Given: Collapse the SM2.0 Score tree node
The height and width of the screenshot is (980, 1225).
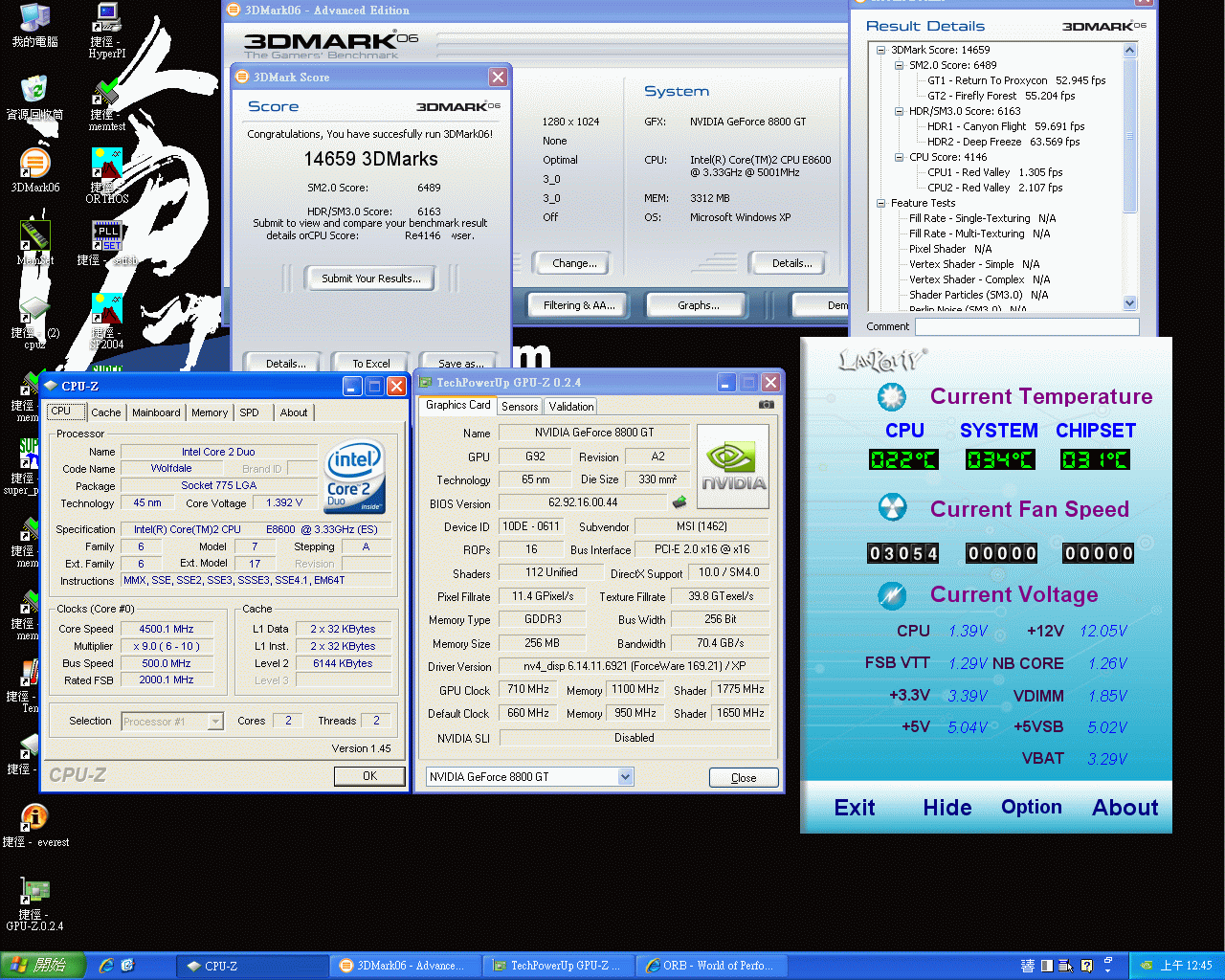Looking at the screenshot, I should 899,65.
